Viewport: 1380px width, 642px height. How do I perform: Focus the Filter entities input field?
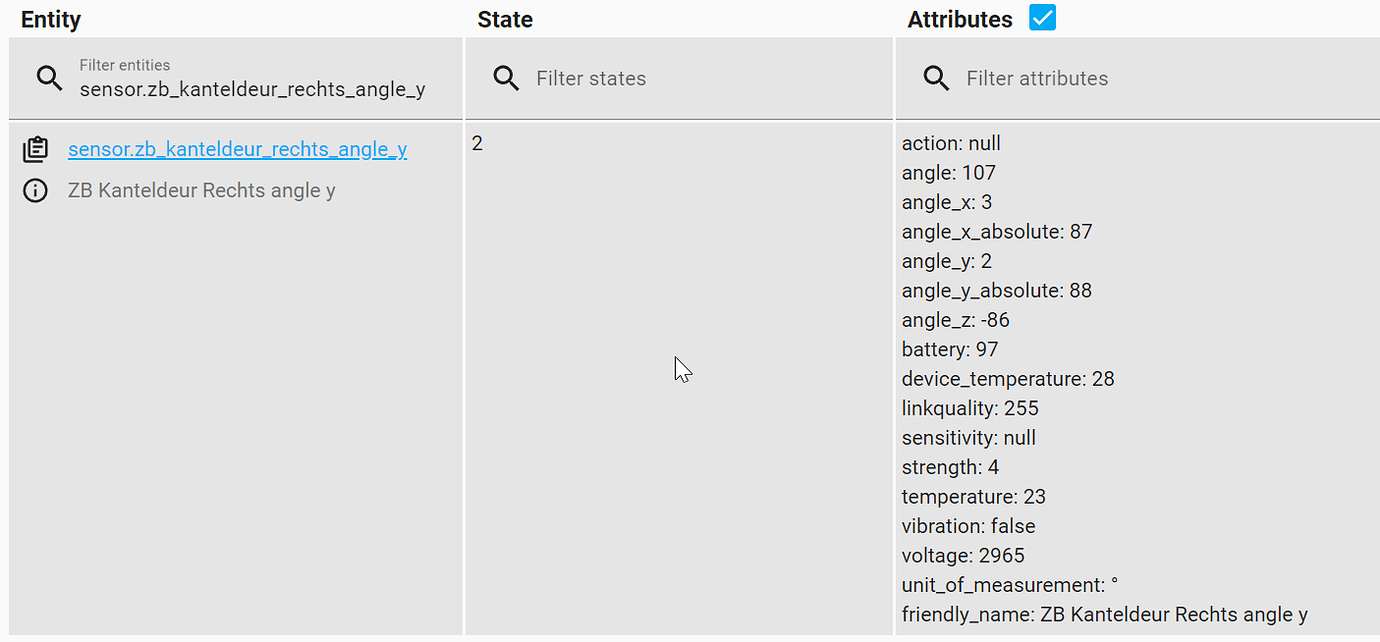[x=252, y=89]
